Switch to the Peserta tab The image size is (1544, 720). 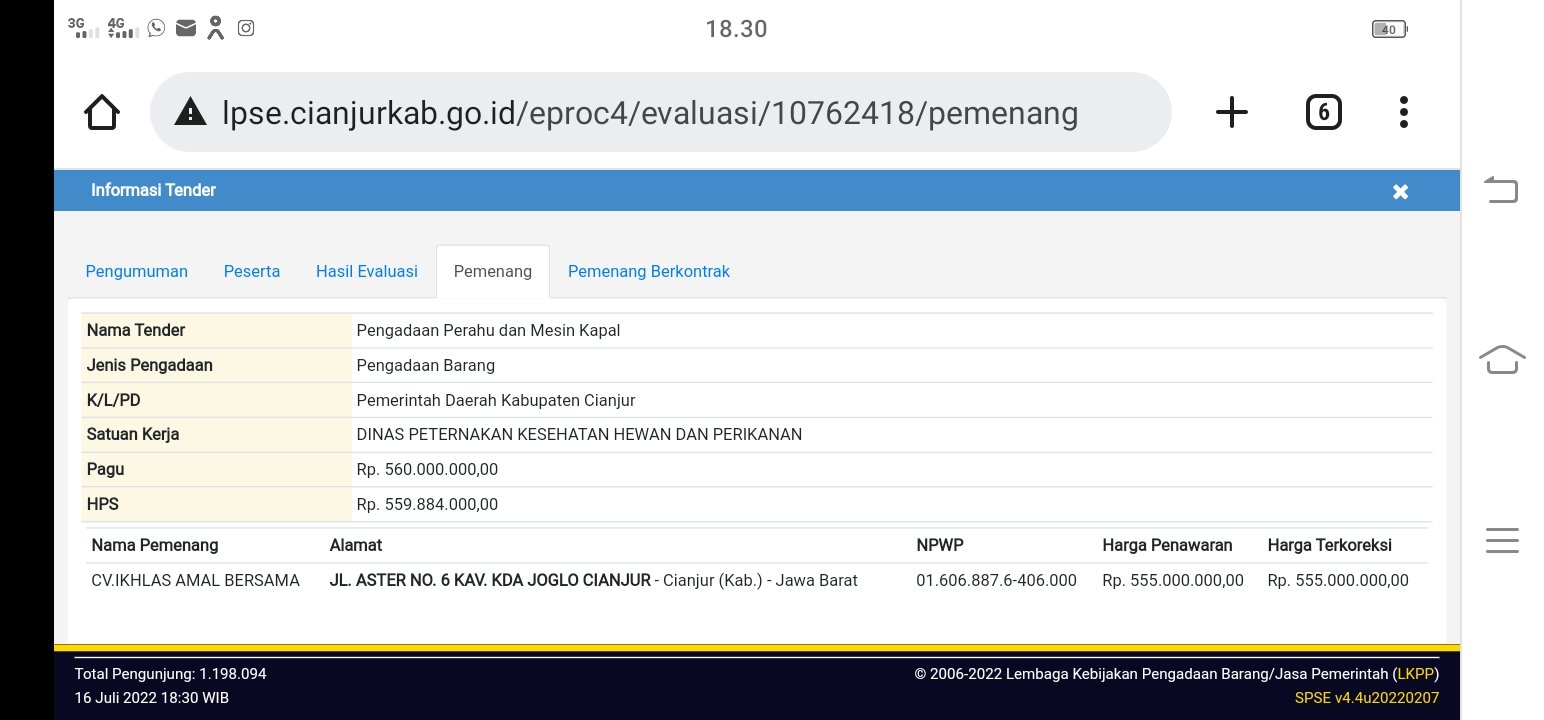[x=252, y=272]
